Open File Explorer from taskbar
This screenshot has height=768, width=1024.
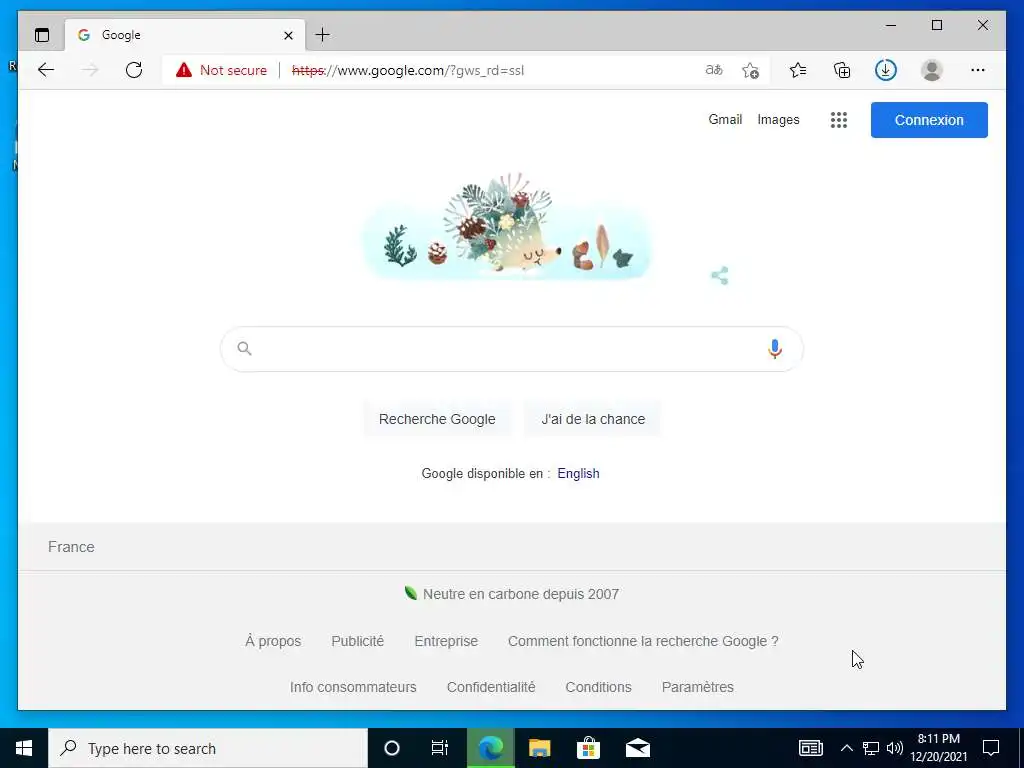[x=539, y=748]
